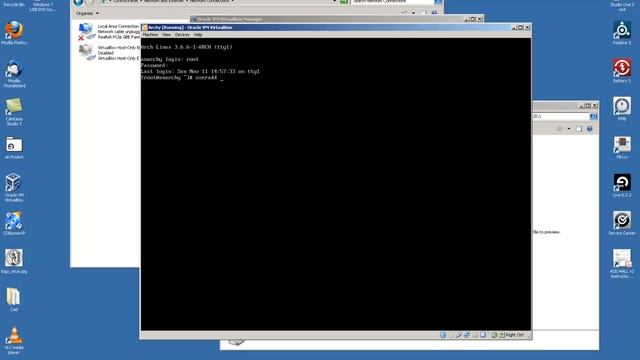Open the Machine menu in VirtualBox
Viewport: 640px width, 360px height.
click(150, 35)
